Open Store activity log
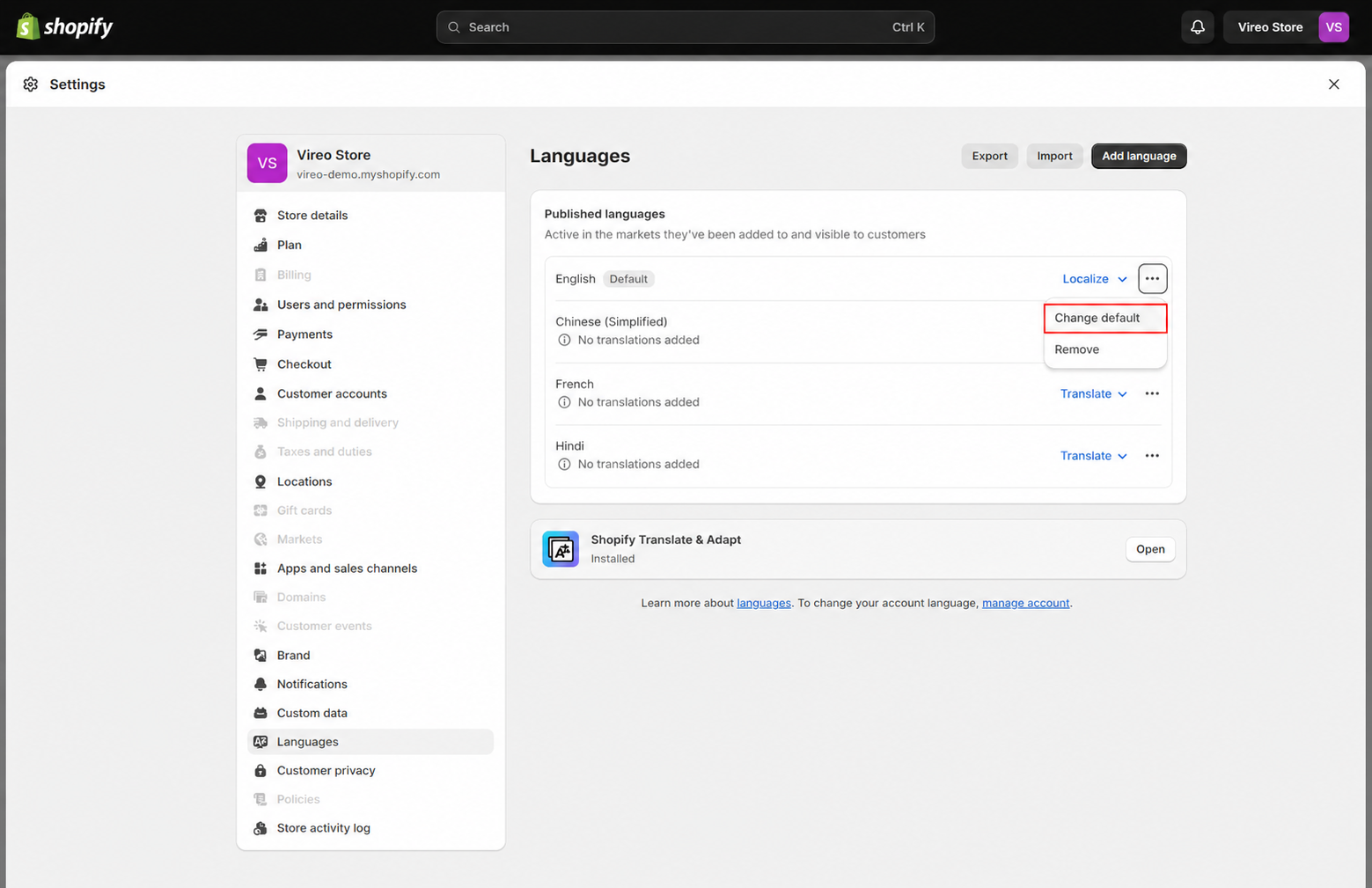1372x888 pixels. click(371, 828)
